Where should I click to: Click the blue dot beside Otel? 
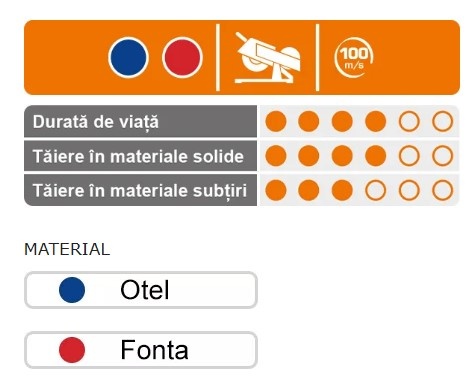pos(72,290)
